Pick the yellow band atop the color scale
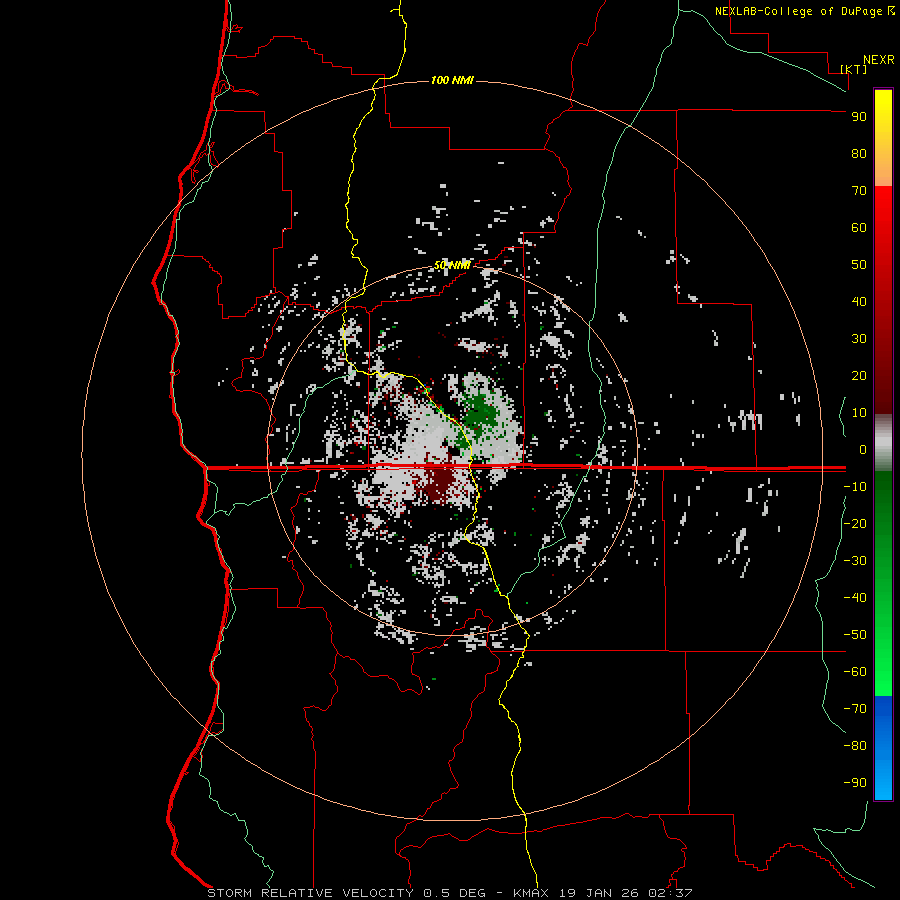900x900 pixels. (x=883, y=138)
